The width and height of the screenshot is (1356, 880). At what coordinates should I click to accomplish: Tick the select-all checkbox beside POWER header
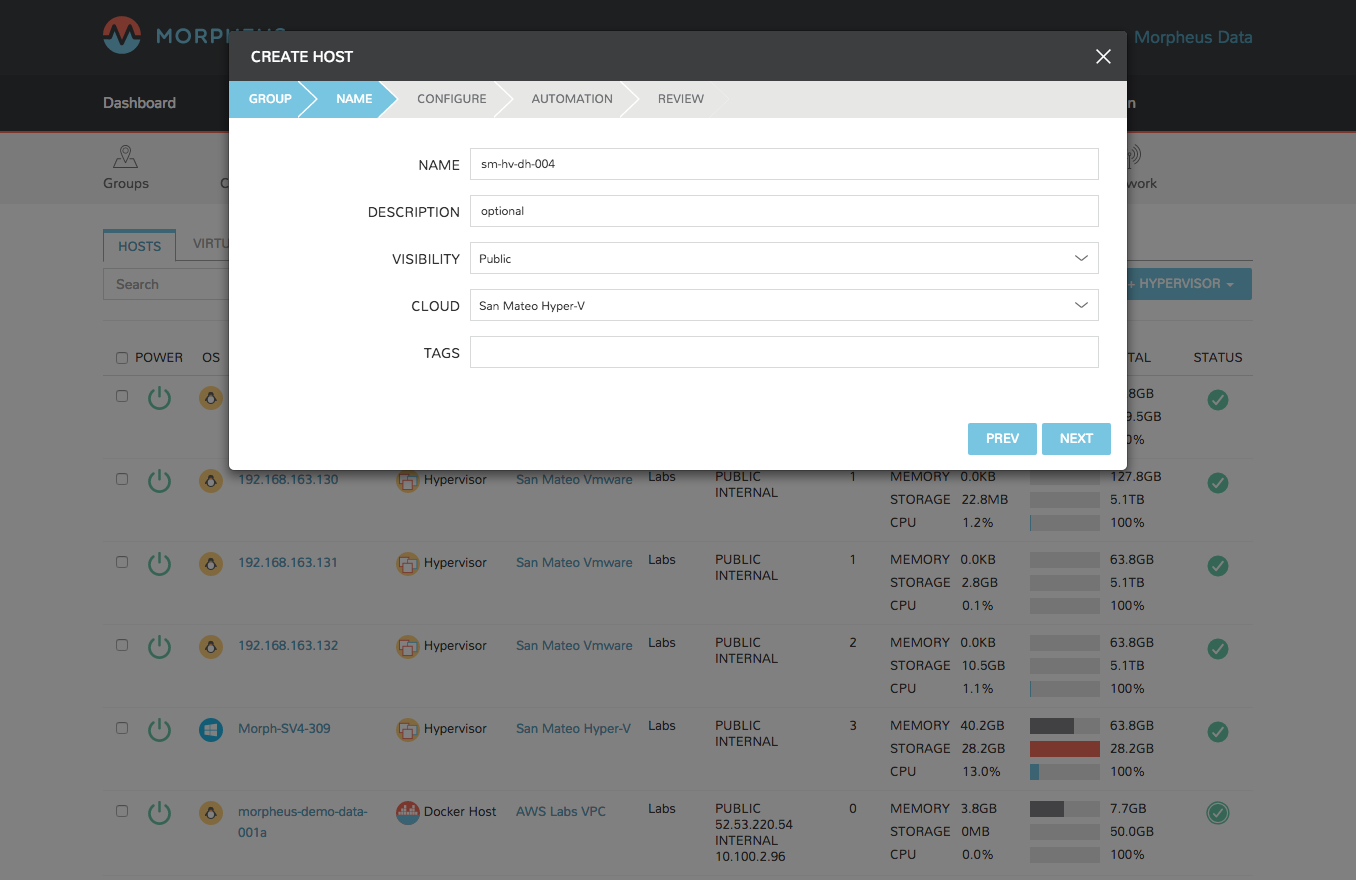click(x=122, y=358)
